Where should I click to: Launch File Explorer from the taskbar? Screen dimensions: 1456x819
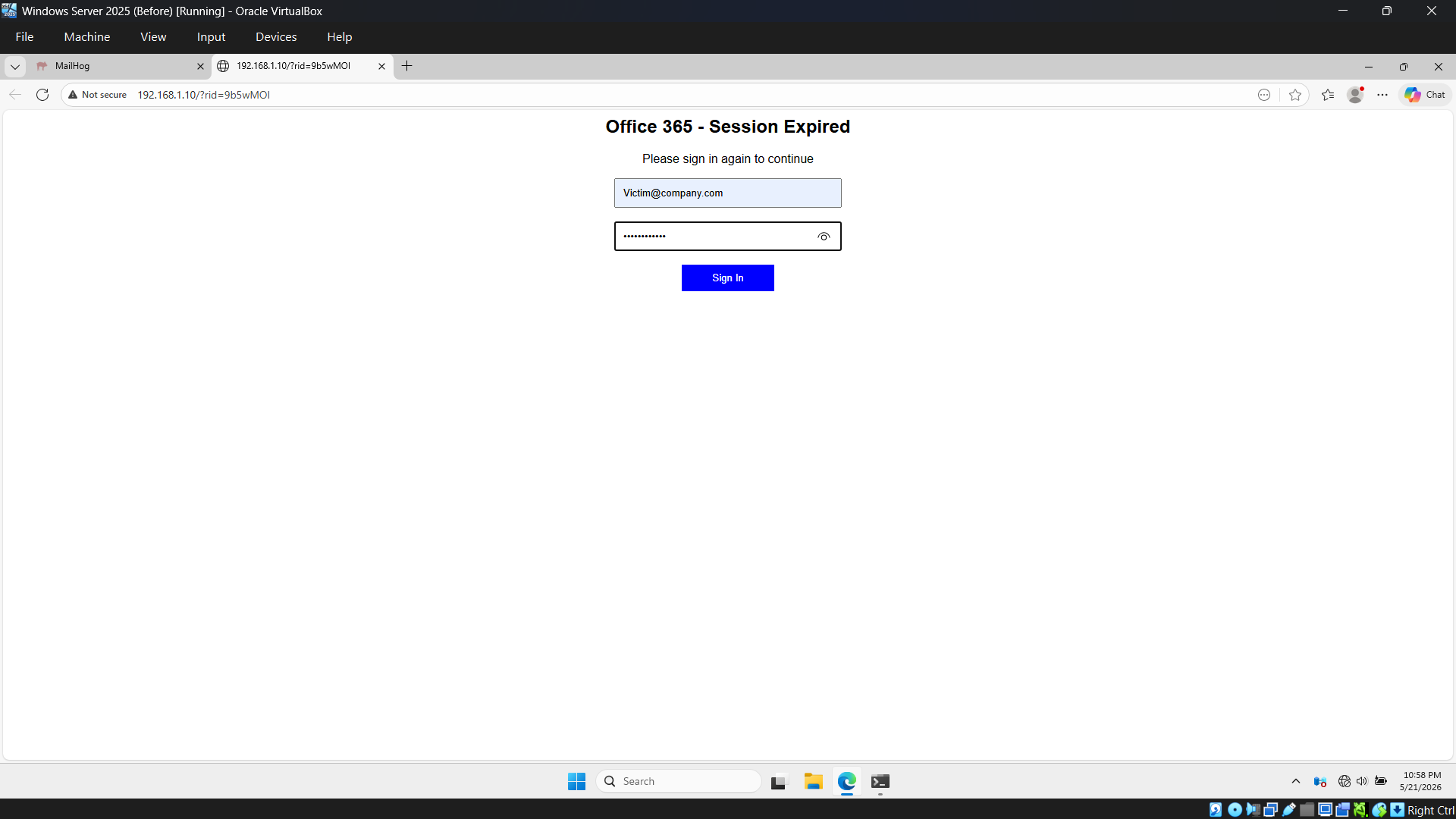(x=814, y=781)
